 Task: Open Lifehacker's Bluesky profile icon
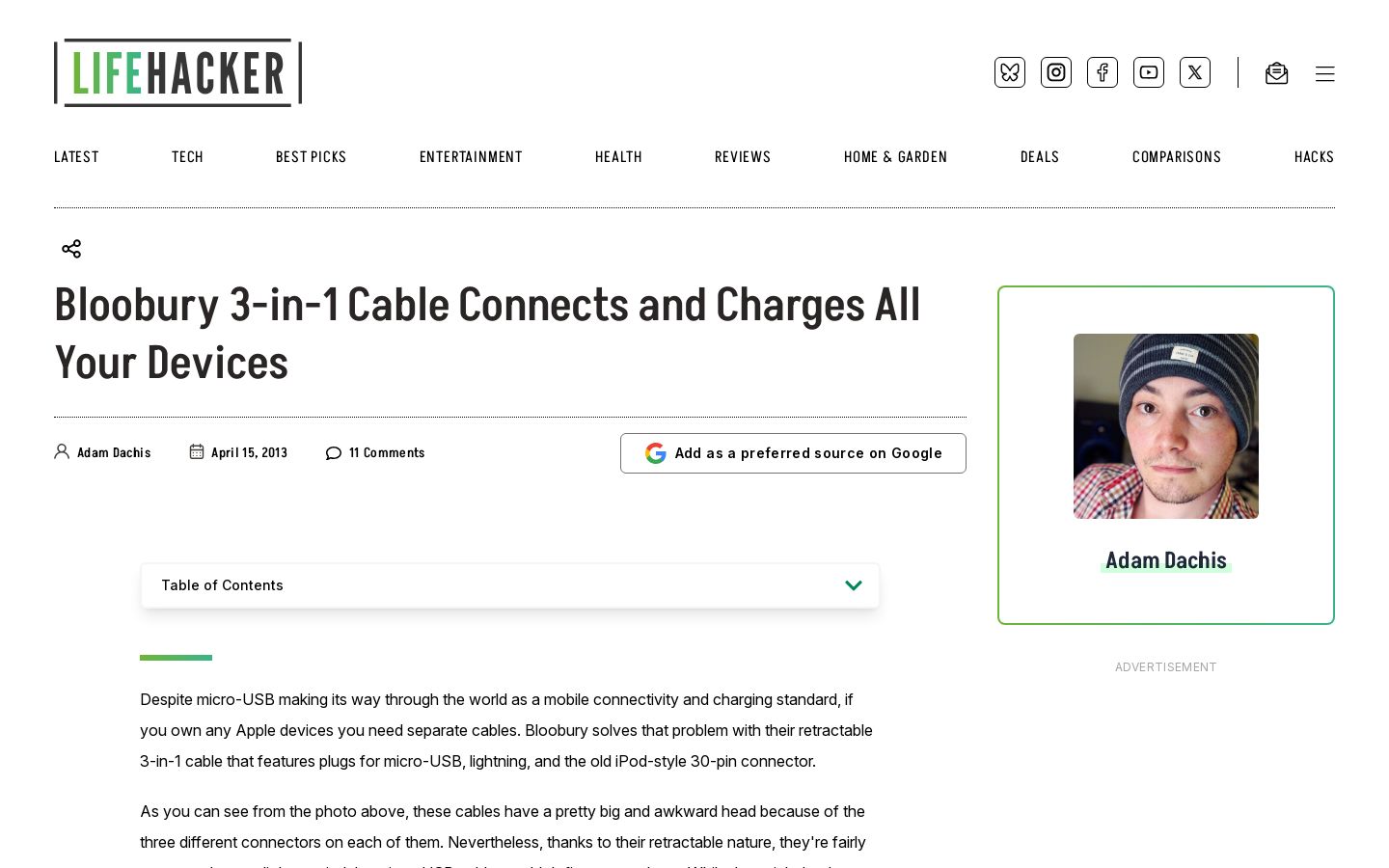pyautogui.click(x=1010, y=72)
